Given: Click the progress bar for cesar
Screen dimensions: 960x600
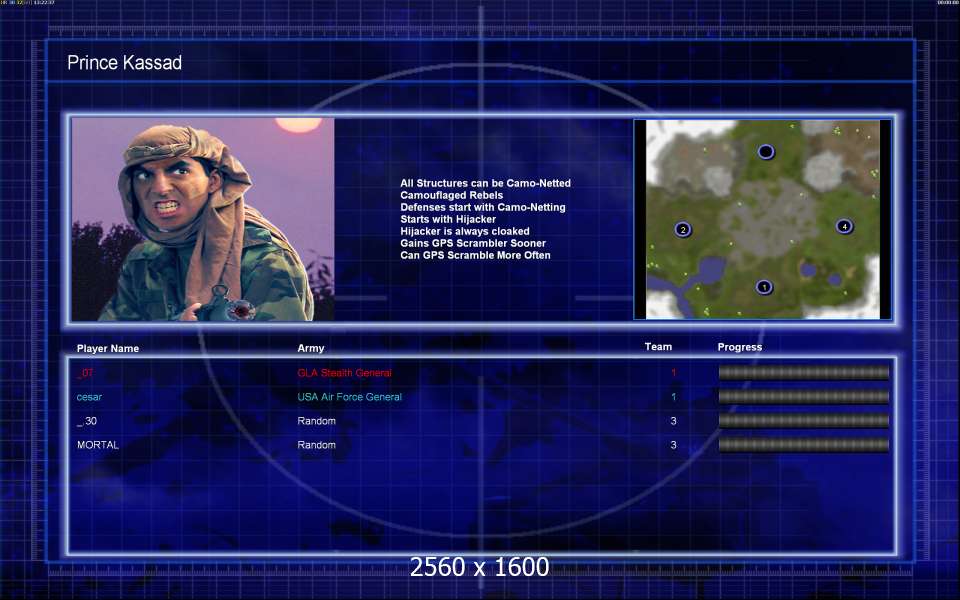Looking at the screenshot, I should (x=803, y=397).
